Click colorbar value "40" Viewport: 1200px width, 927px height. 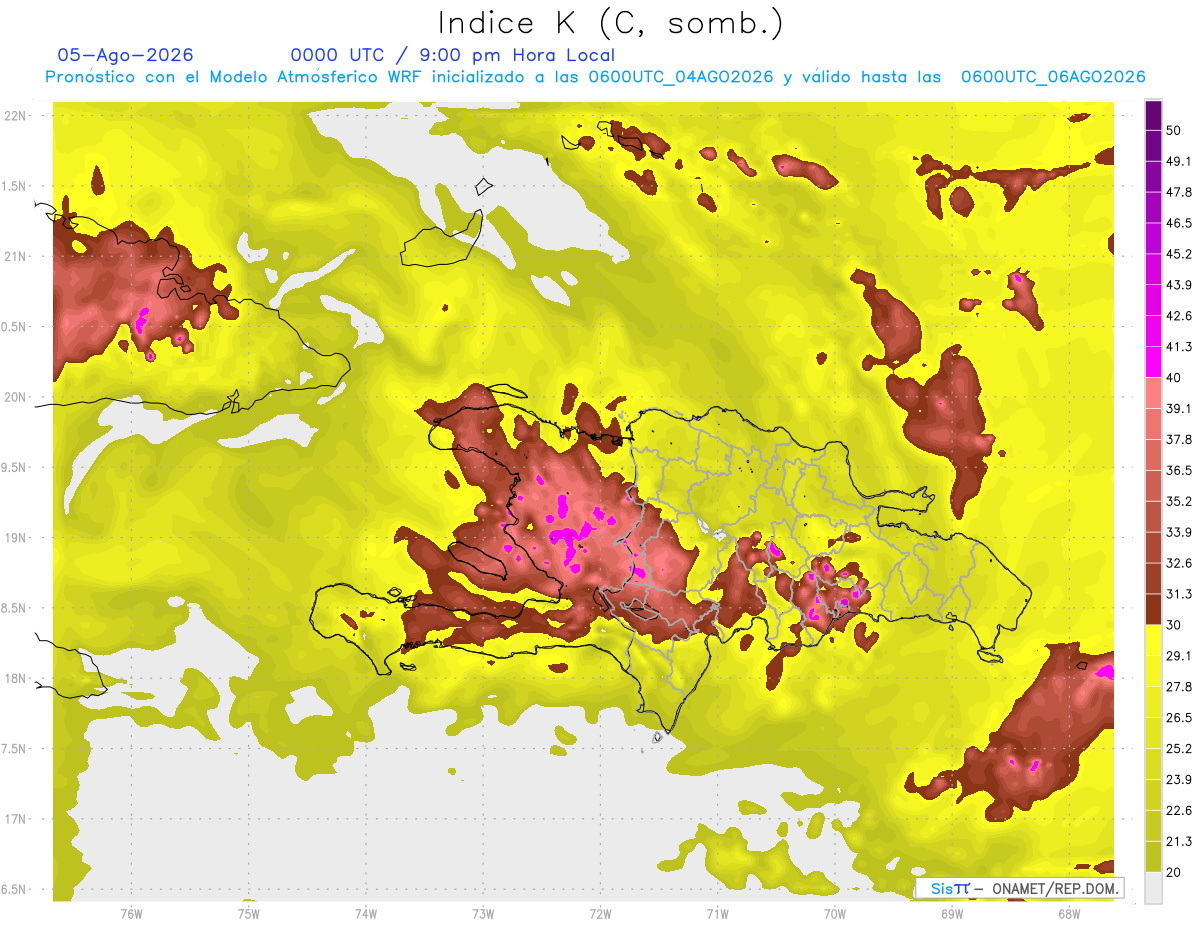[1174, 378]
